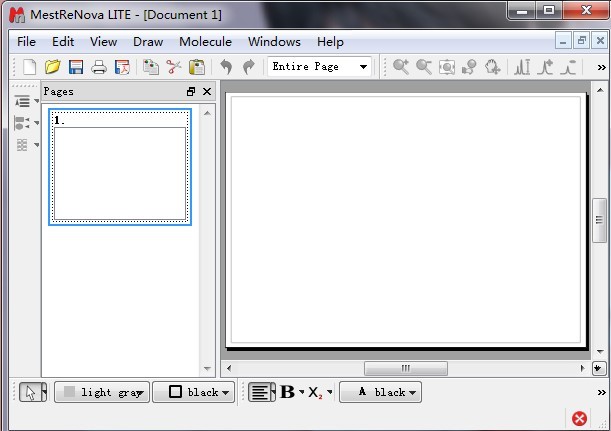This screenshot has width=611, height=431.
Task: Float the Pages panel
Action: coord(191,92)
